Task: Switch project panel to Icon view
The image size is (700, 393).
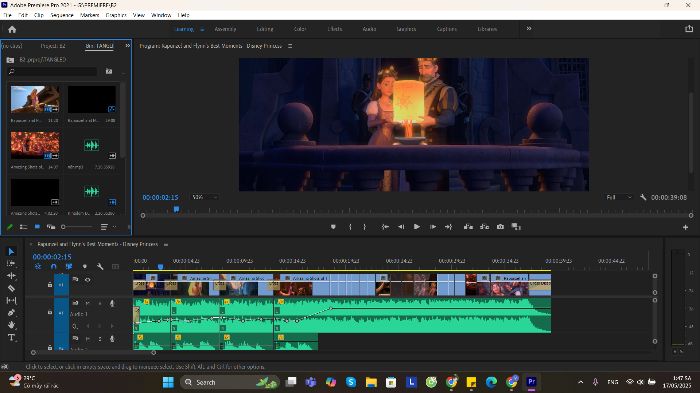Action: 37,227
